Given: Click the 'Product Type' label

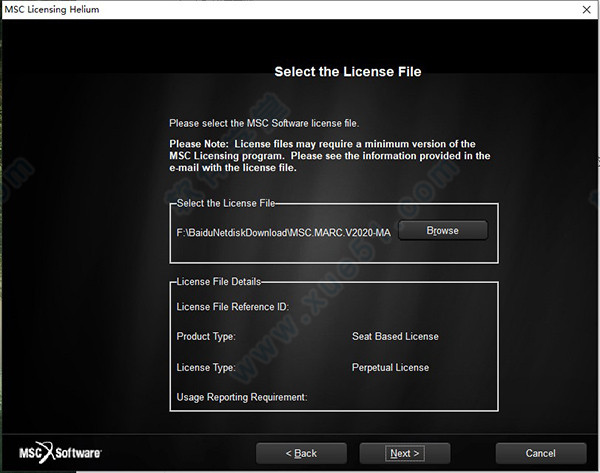Looking at the screenshot, I should coord(206,337).
